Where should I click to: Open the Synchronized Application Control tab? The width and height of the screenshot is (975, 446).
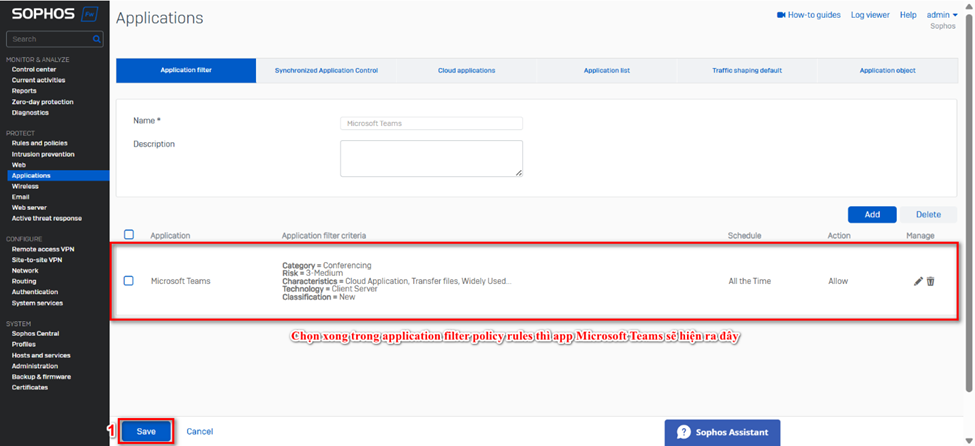tap(326, 71)
